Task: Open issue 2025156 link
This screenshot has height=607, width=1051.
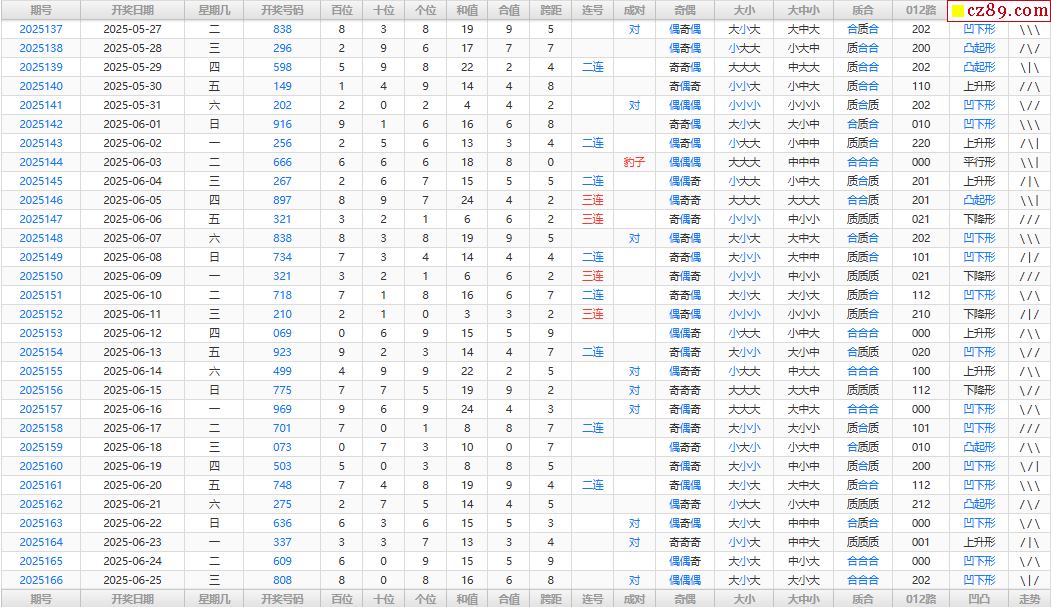Action: 41,390
